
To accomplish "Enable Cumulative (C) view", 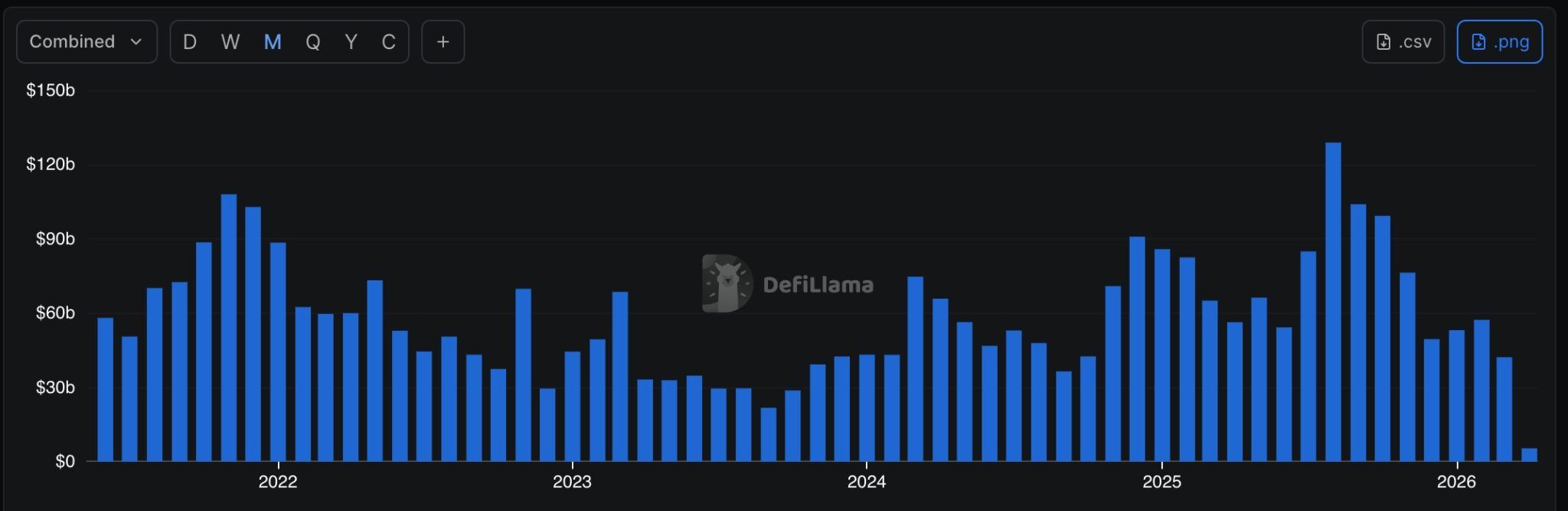I will [388, 42].
